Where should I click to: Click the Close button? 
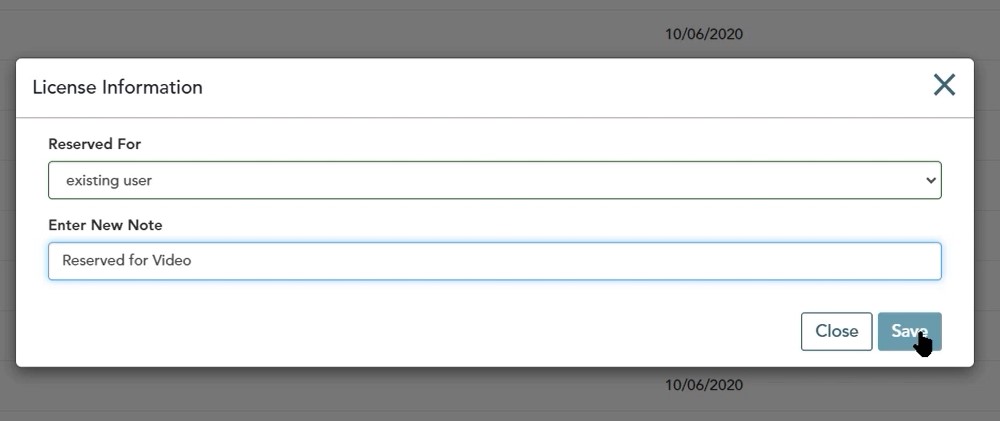pos(836,331)
